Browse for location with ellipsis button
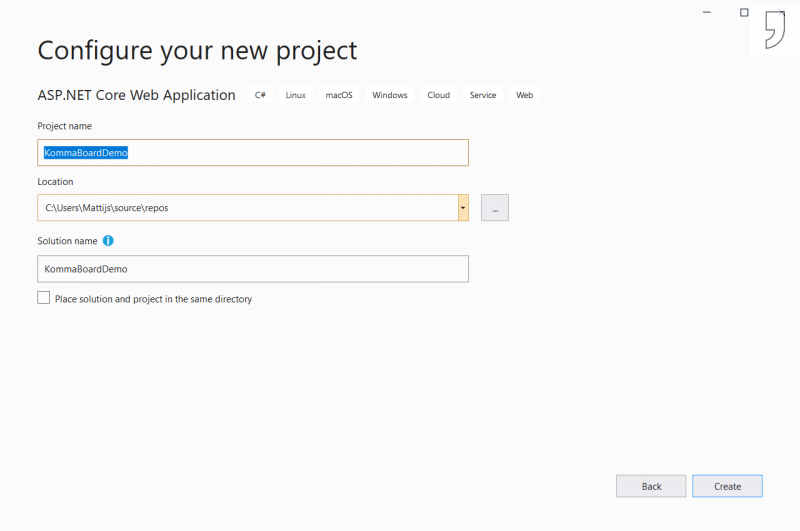Screen dimensions: 800x531 pos(495,208)
